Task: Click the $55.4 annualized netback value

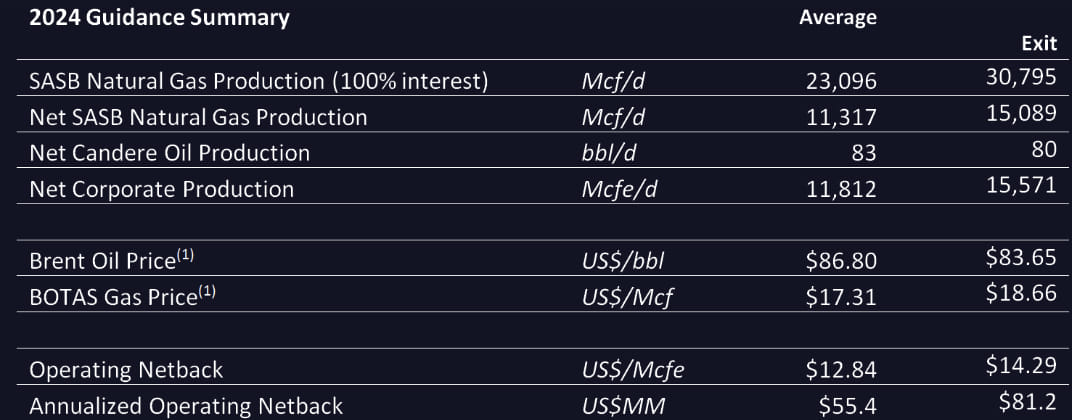Action: coord(847,406)
